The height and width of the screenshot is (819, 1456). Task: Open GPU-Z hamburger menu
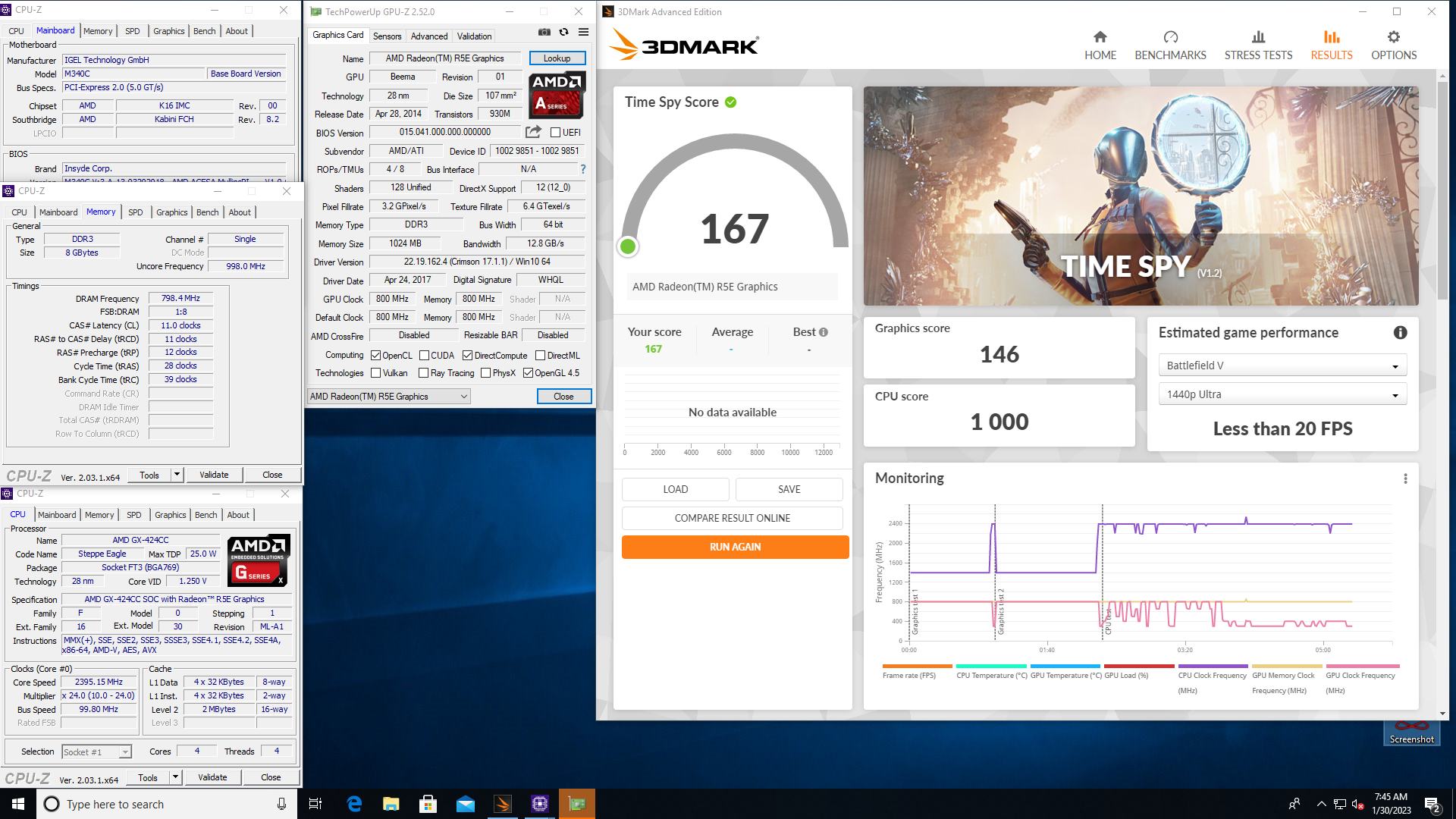click(583, 32)
